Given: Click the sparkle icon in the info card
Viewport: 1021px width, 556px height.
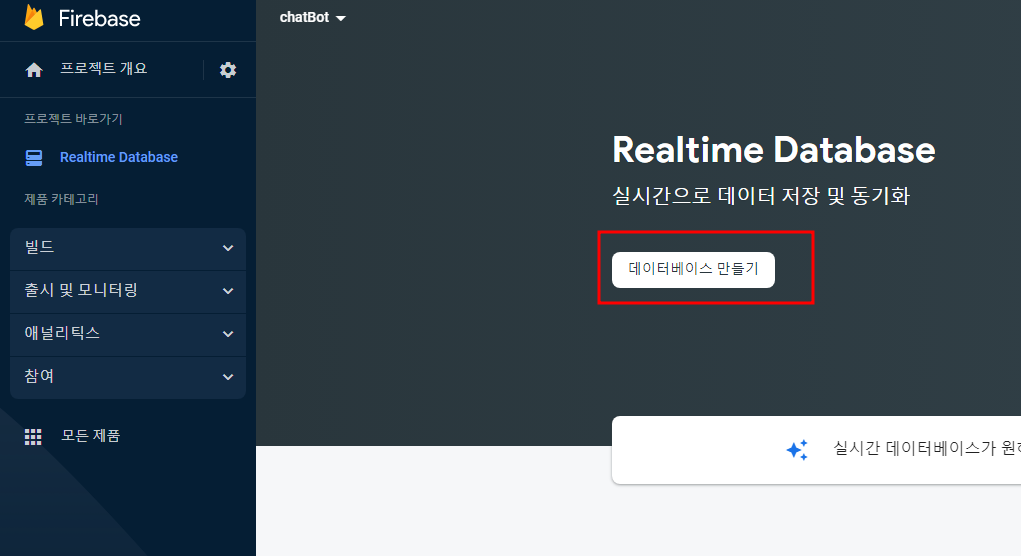Looking at the screenshot, I should pos(797,449).
